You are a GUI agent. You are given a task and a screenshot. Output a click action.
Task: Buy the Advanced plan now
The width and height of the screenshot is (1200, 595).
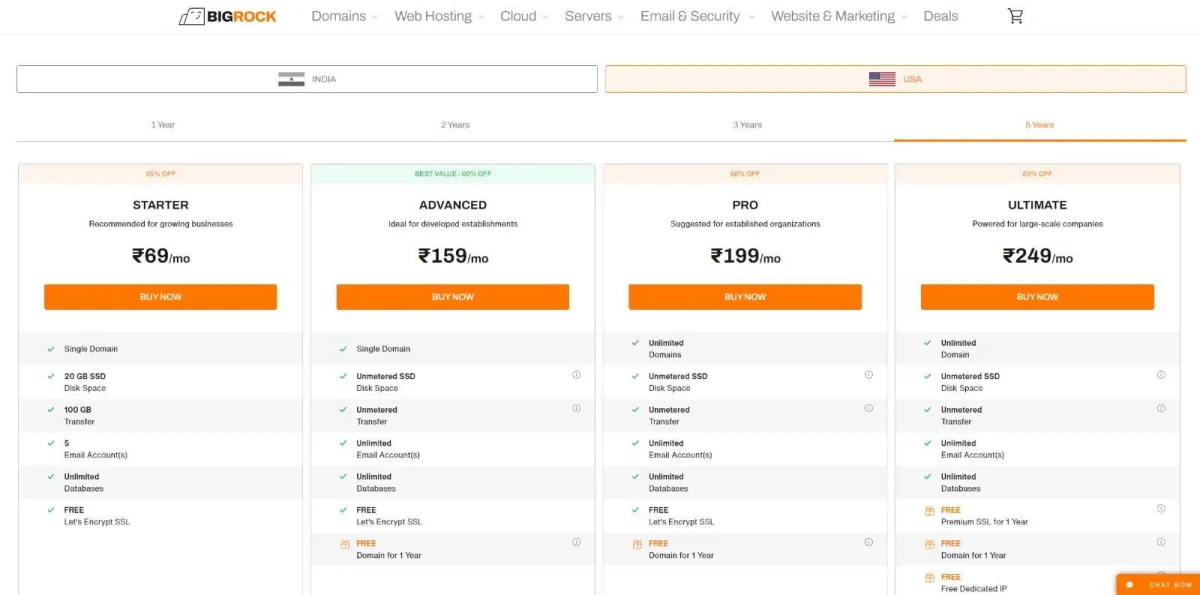[x=452, y=297]
